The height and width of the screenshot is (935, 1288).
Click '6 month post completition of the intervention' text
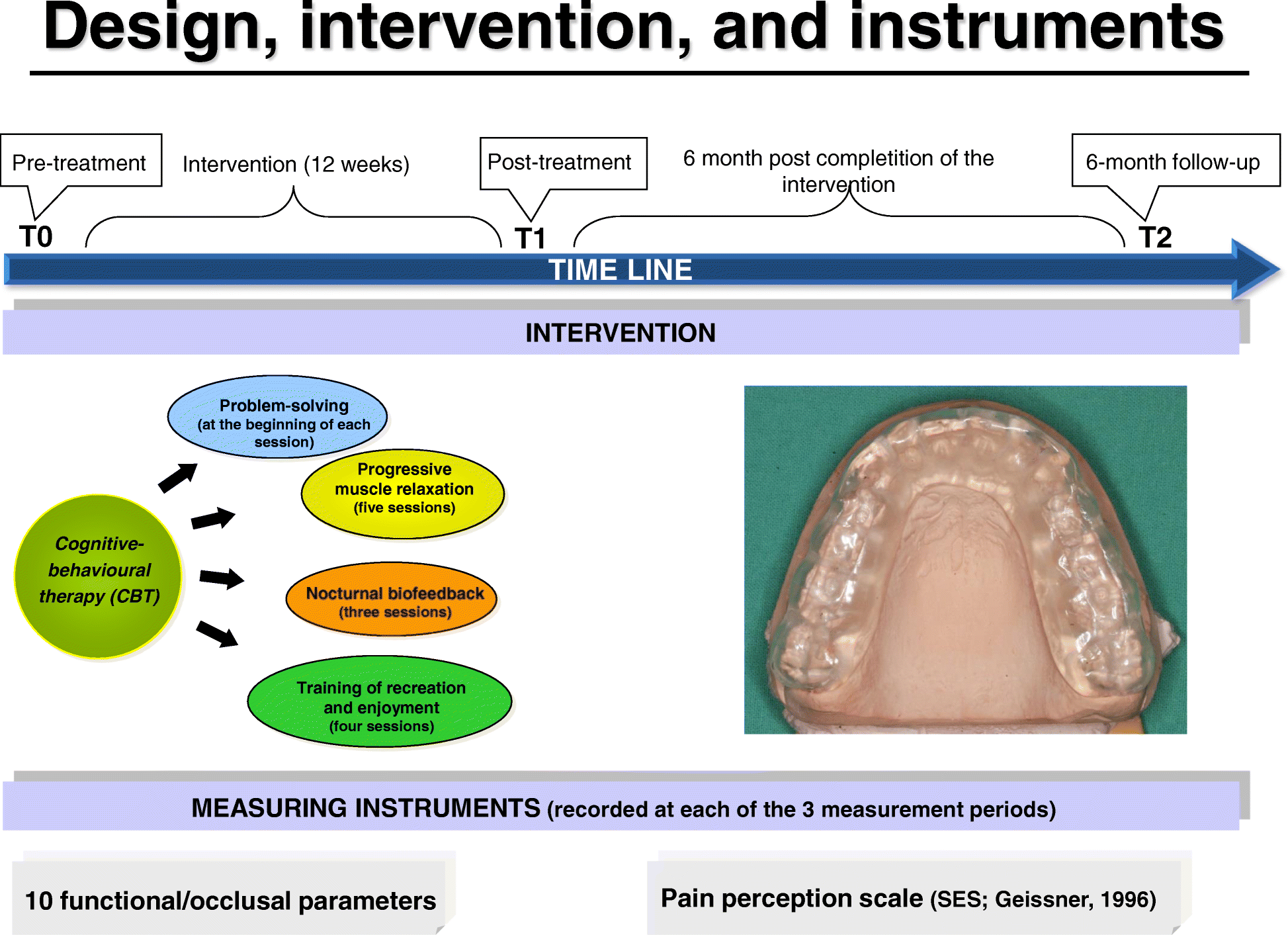click(x=838, y=171)
